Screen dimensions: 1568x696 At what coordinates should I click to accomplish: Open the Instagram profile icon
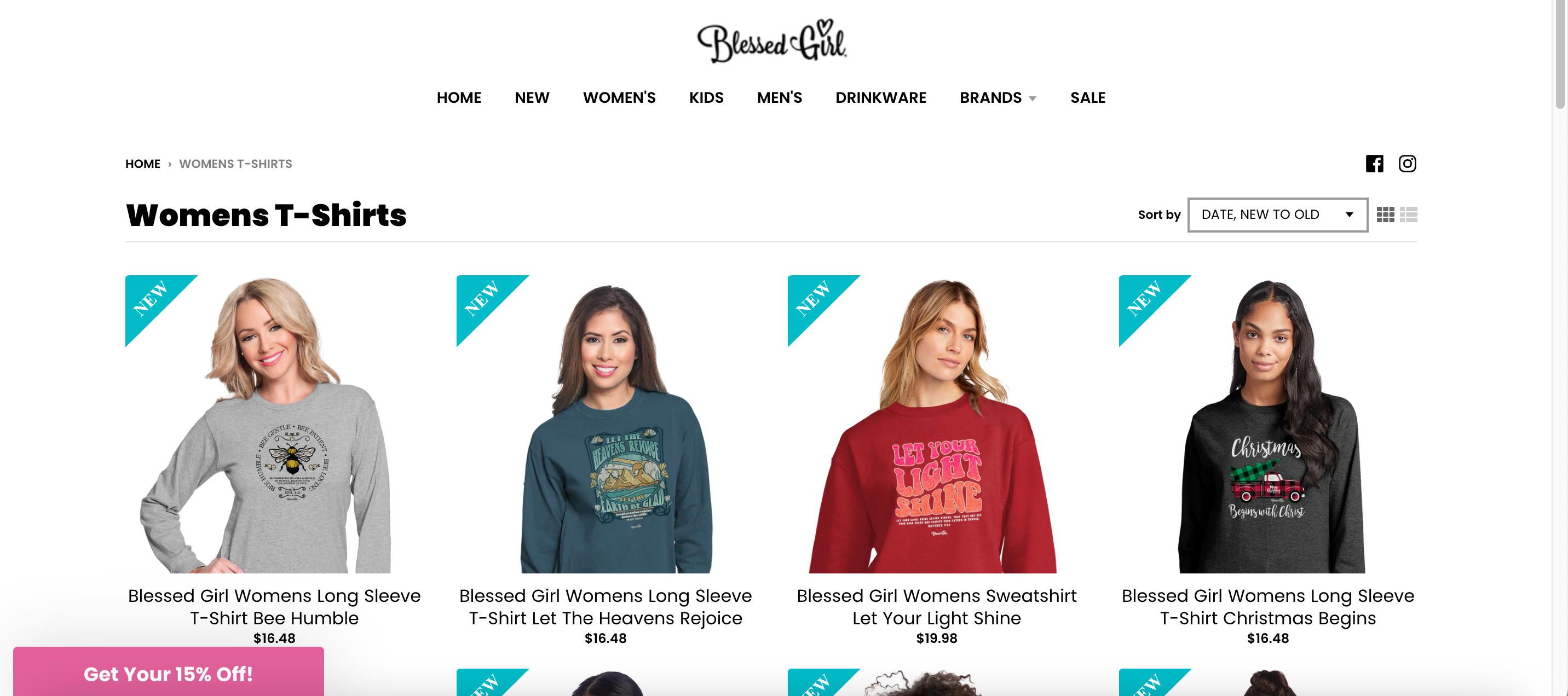[x=1406, y=164]
